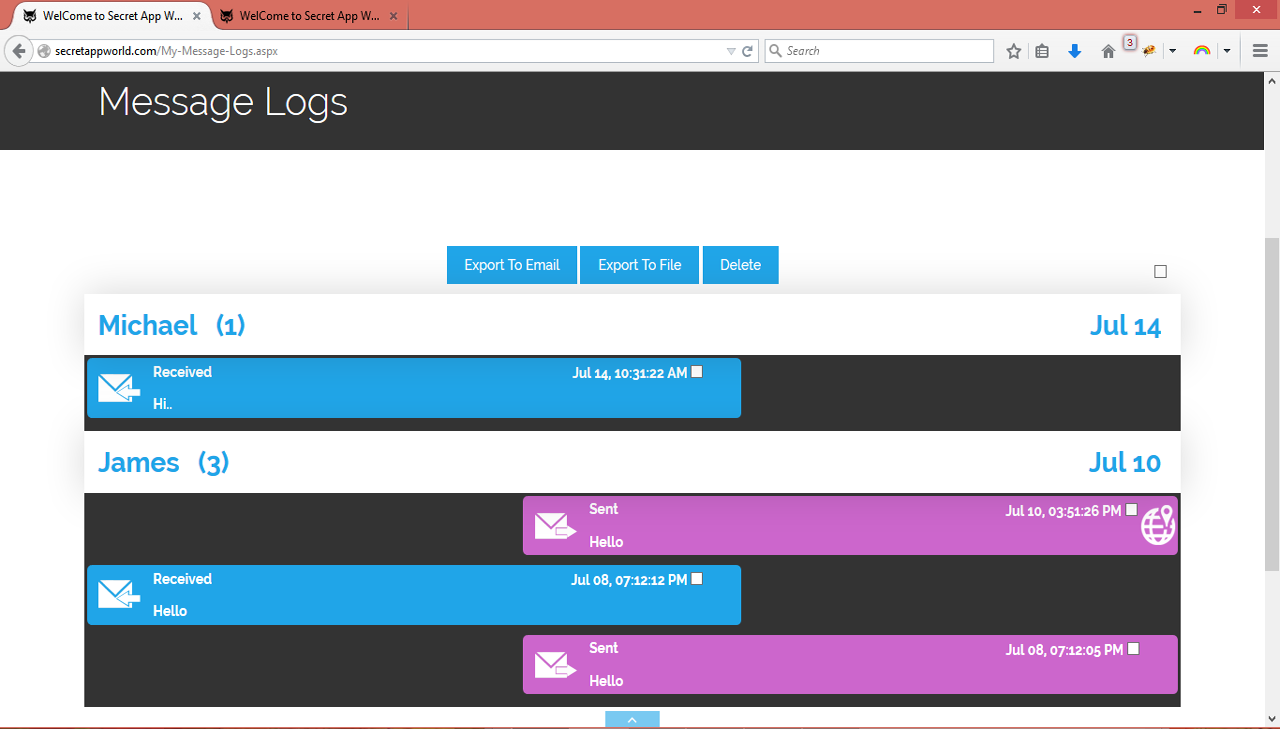Click the "Received" label on Michael's message
1280x729 pixels.
click(x=182, y=372)
